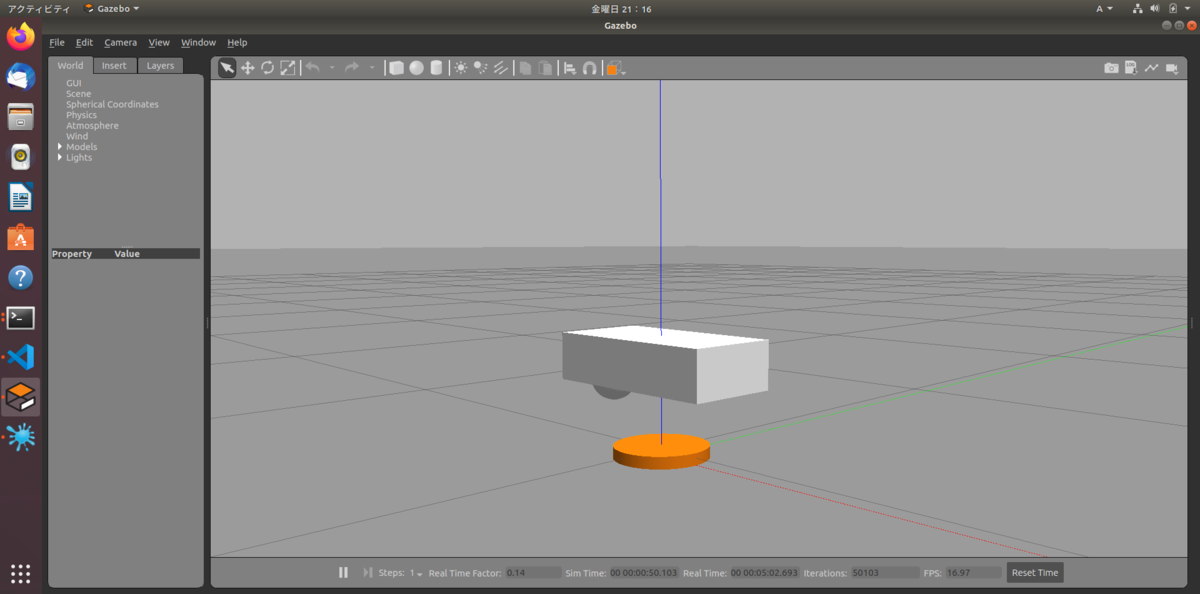Add a point light
The image size is (1200, 594).
tap(460, 68)
